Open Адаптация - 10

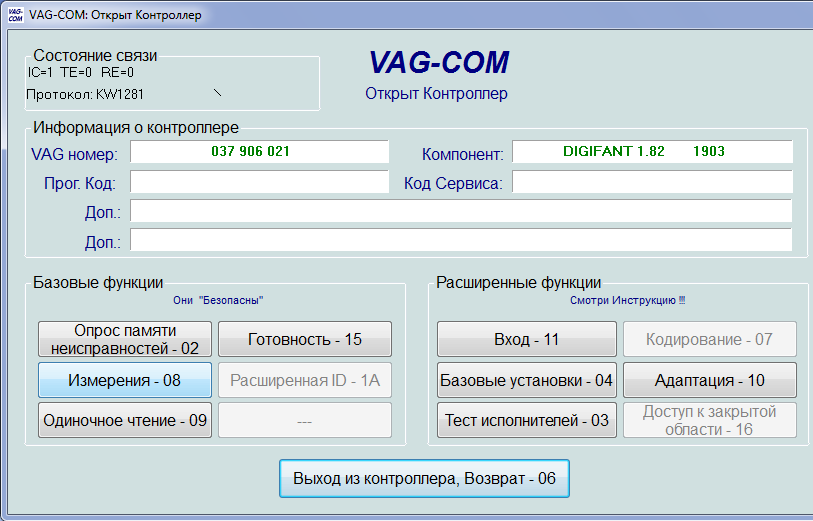pyautogui.click(x=710, y=380)
